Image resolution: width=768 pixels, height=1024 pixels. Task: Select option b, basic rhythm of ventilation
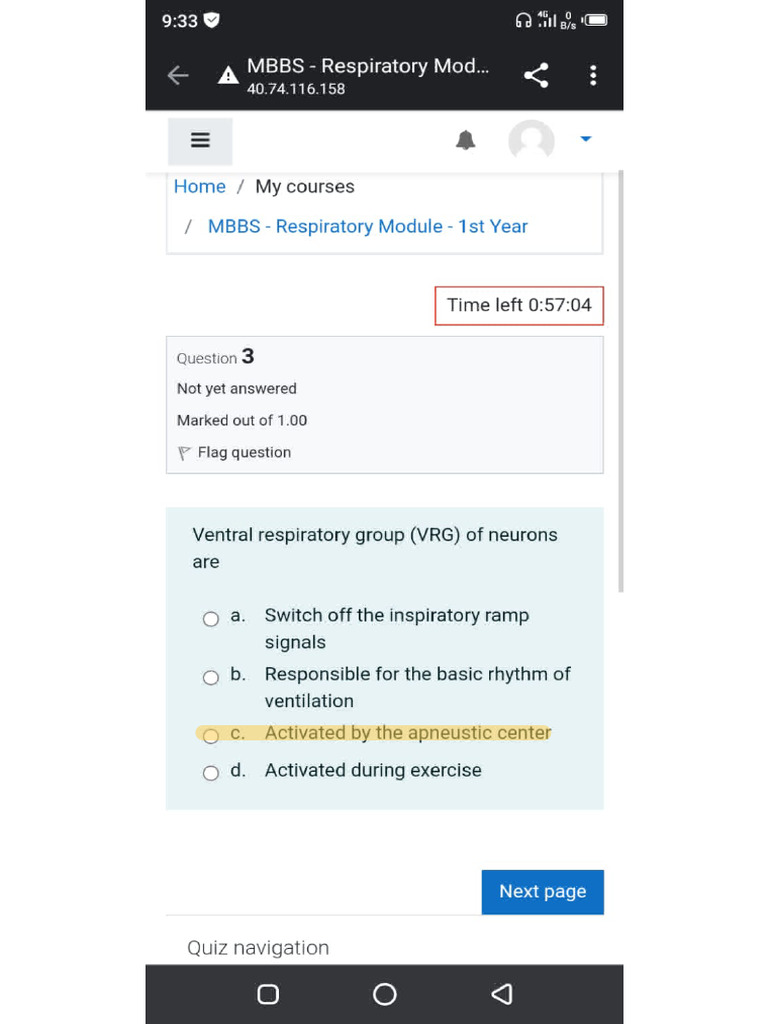(211, 678)
